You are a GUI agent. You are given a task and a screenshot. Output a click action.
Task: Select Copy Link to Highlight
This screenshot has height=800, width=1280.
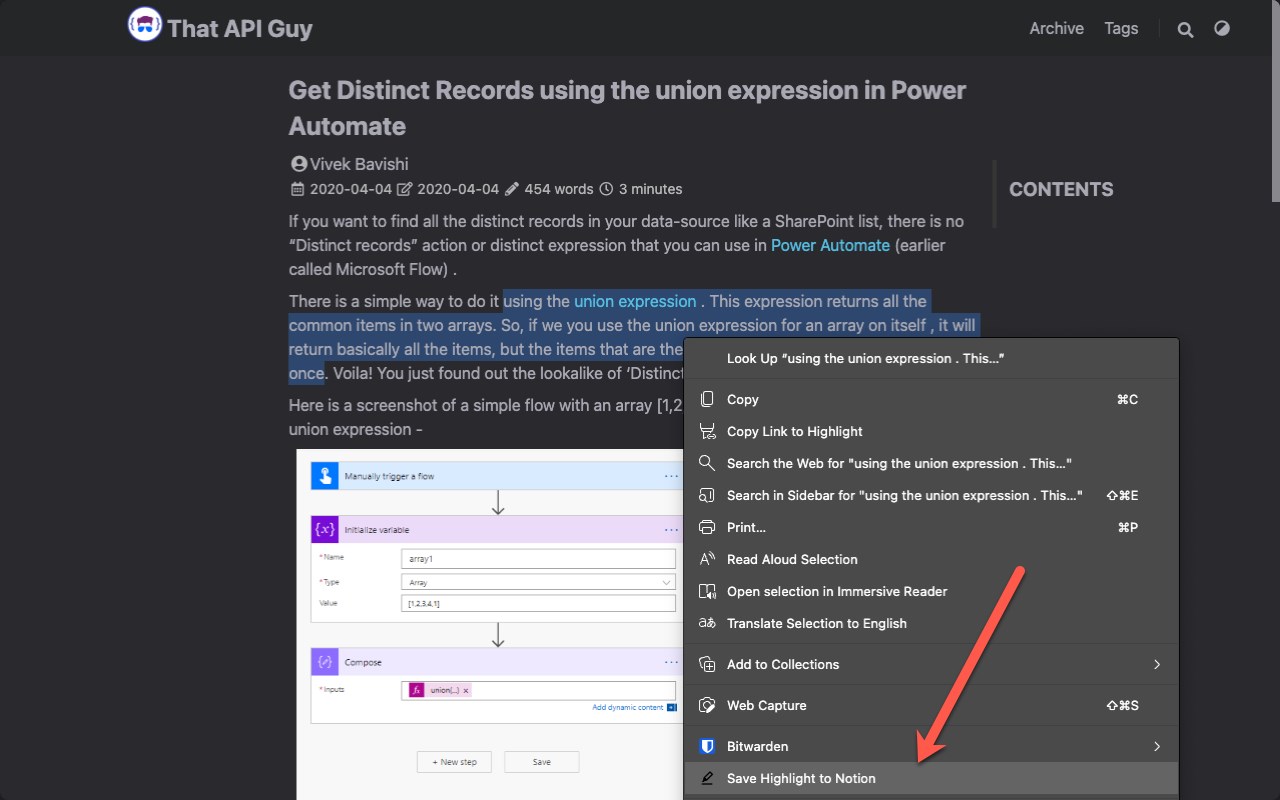[x=931, y=431]
